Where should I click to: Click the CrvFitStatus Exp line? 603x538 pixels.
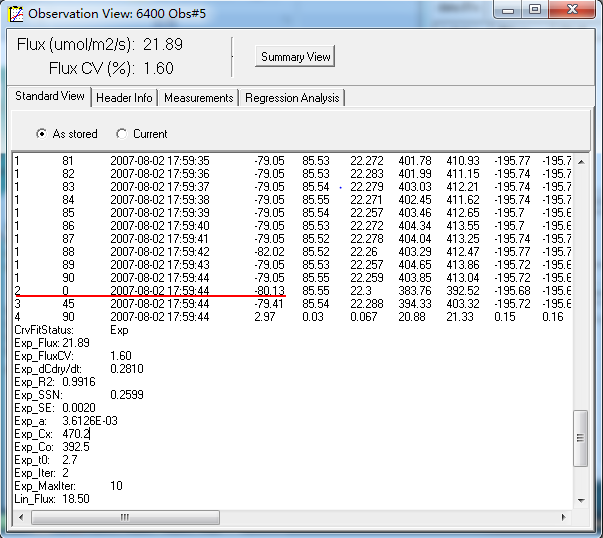click(72, 329)
